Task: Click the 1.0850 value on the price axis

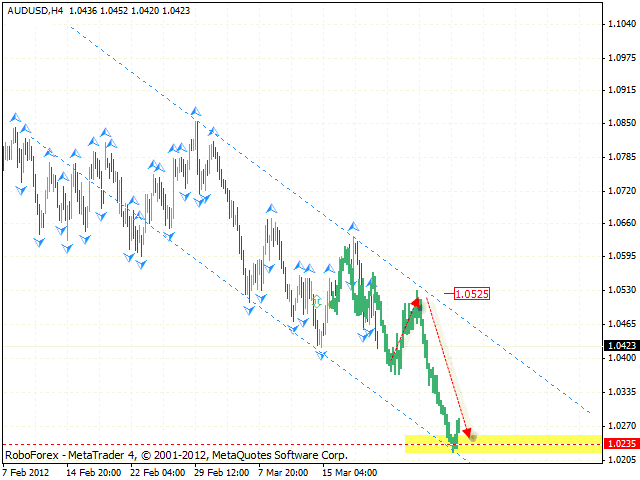Action: point(619,124)
